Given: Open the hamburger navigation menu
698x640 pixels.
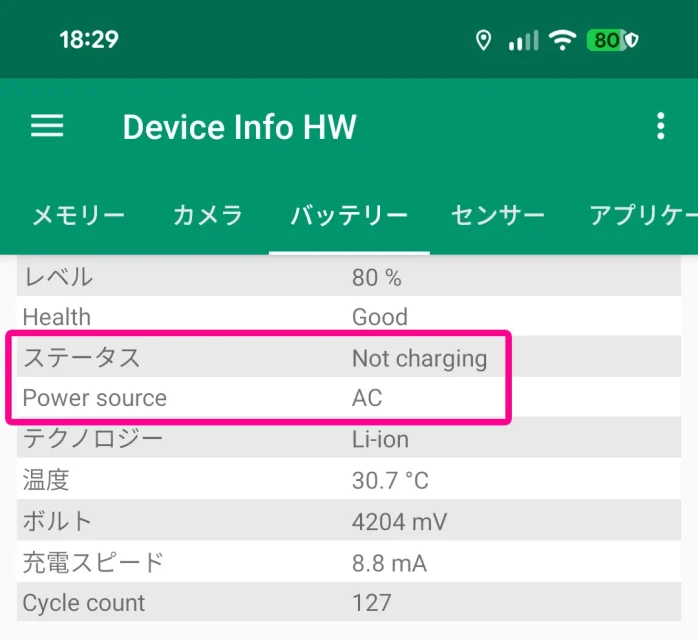Looking at the screenshot, I should [47, 126].
